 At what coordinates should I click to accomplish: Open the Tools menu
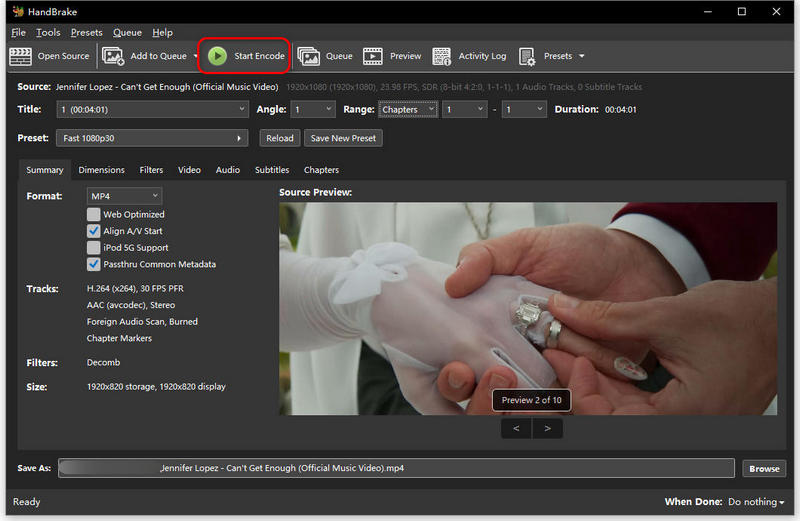[x=48, y=33]
